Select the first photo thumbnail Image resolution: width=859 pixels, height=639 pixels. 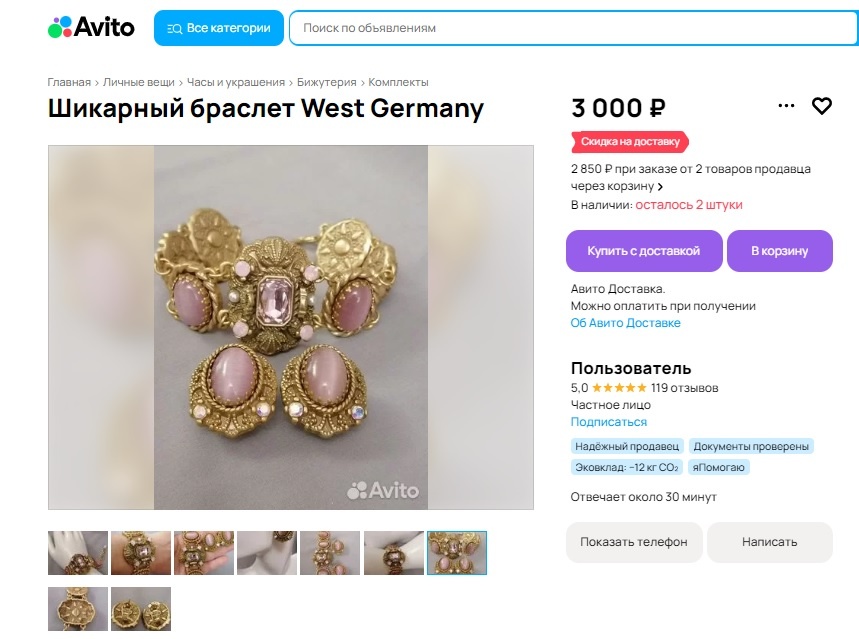(78, 553)
